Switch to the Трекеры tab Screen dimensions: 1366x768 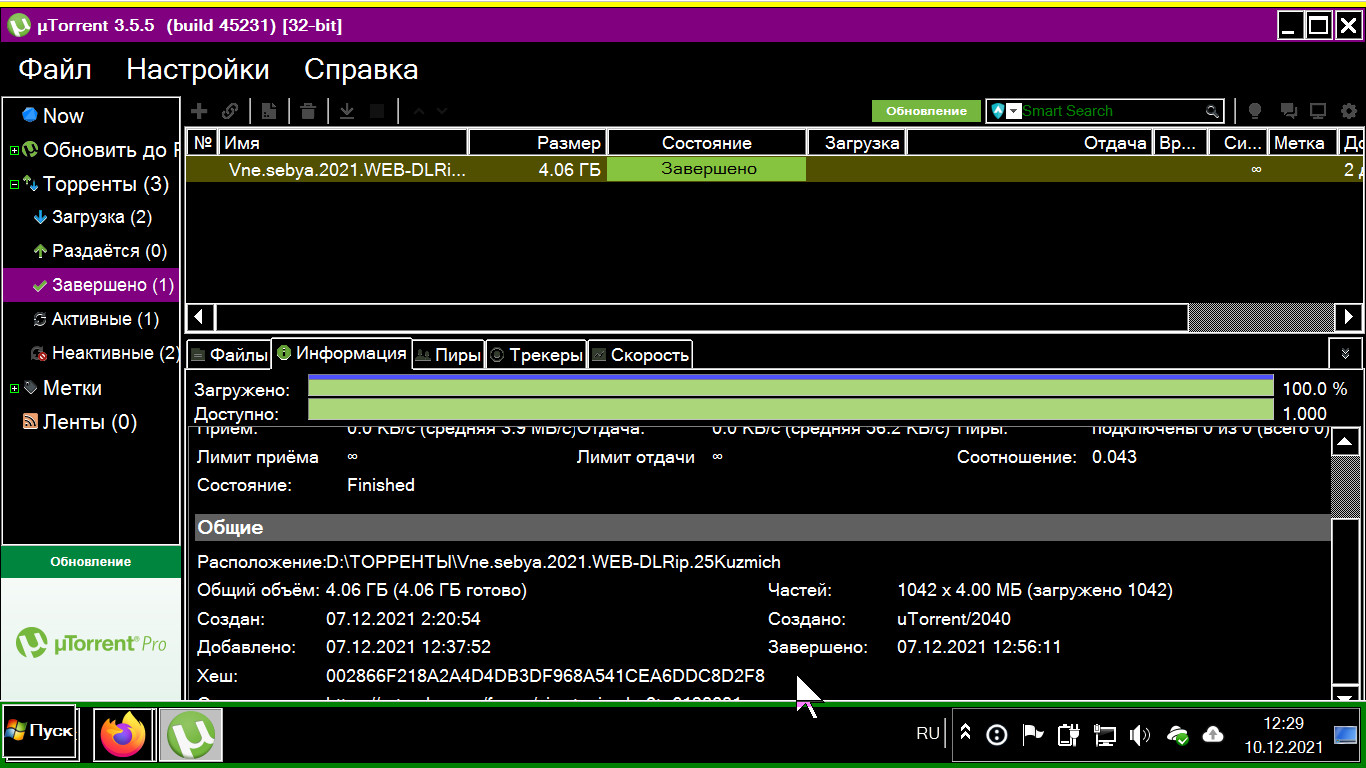point(535,355)
